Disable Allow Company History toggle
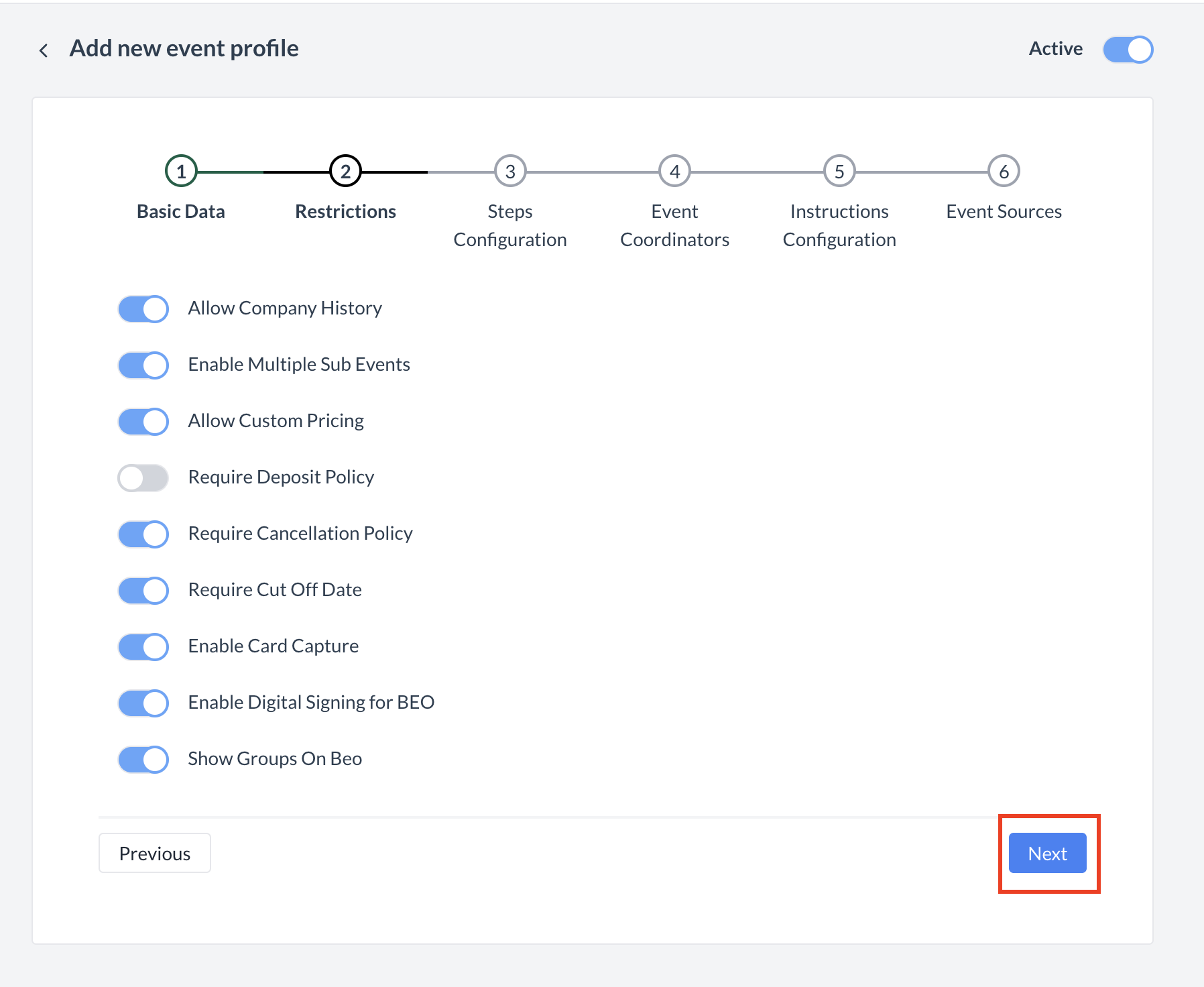Screen dimensions: 1204x987 pyautogui.click(x=143, y=309)
